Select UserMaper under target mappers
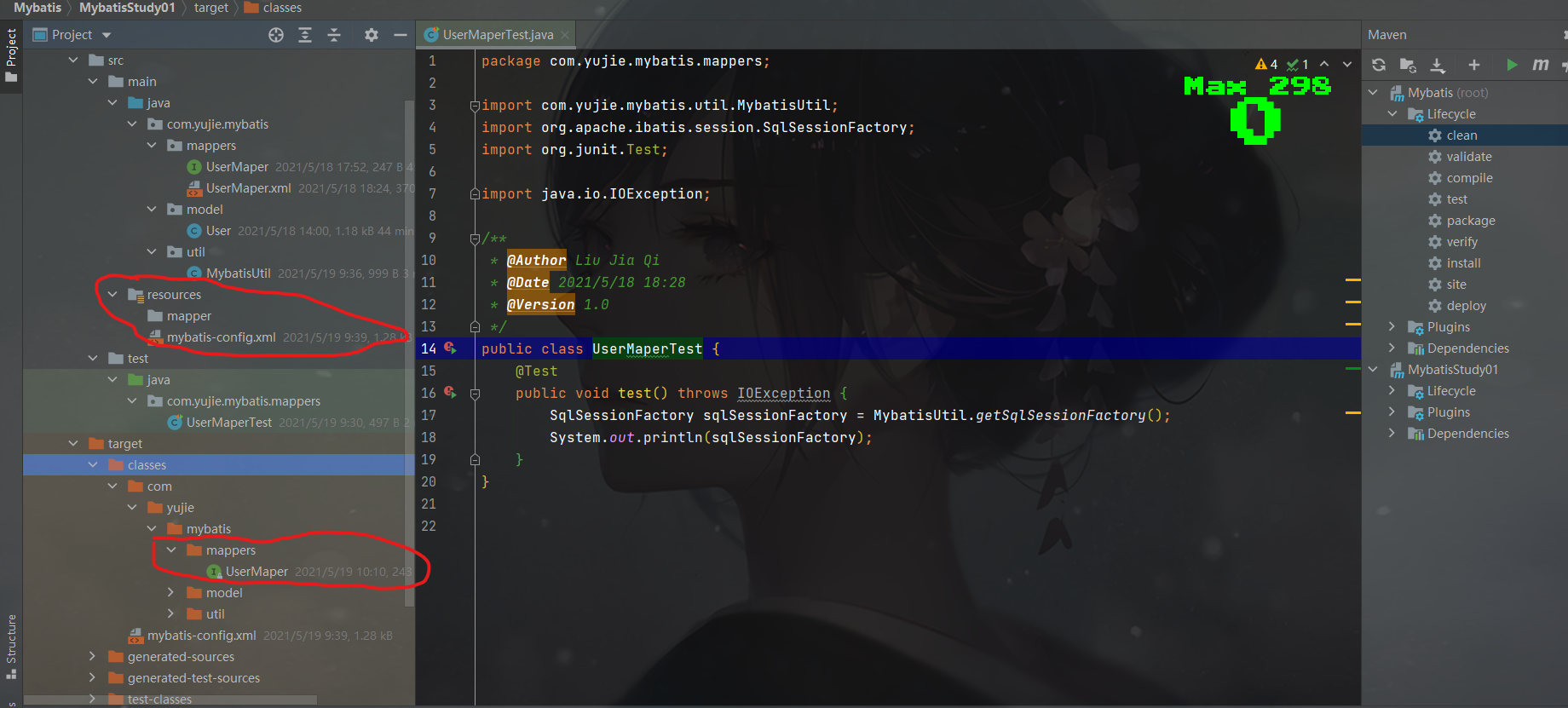The width and height of the screenshot is (1568, 708). tap(257, 572)
